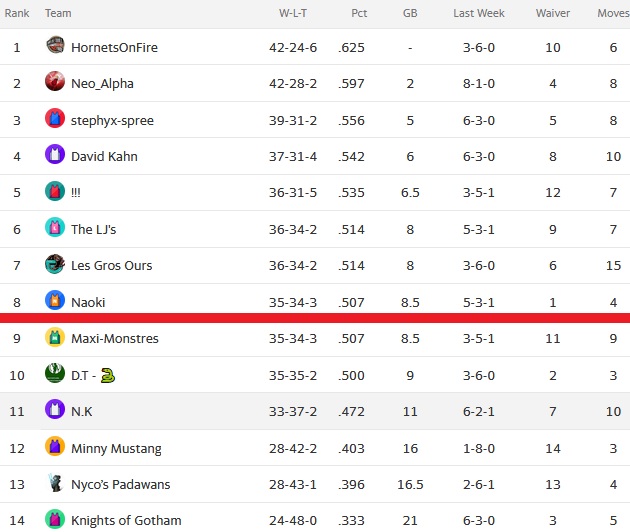Open the Les Gros Ours bear logo

click(55, 264)
